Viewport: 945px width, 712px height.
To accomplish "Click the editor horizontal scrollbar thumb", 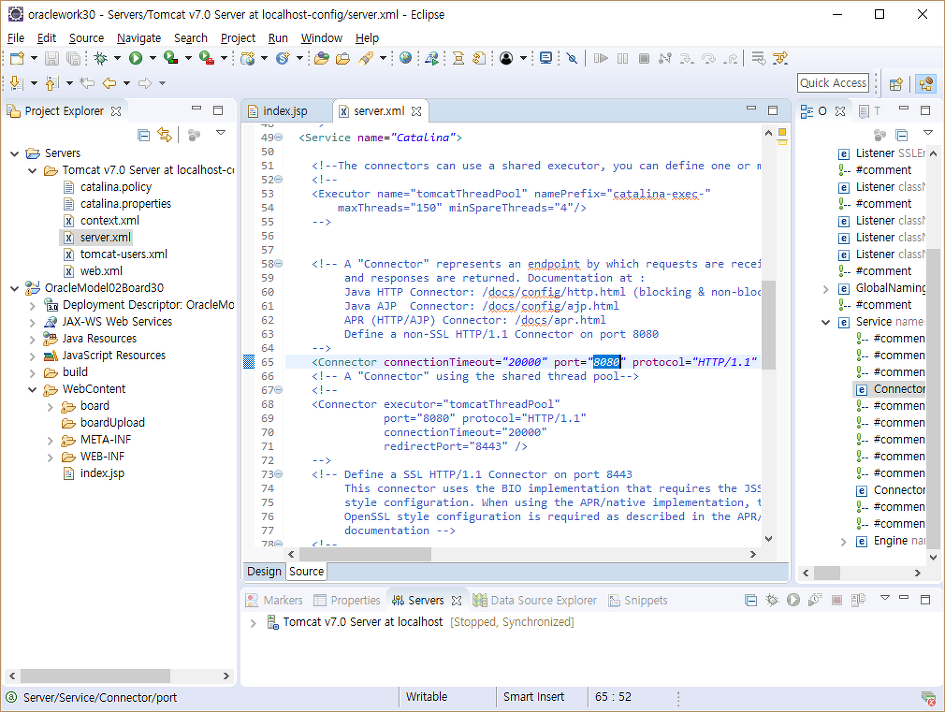I will [x=365, y=554].
